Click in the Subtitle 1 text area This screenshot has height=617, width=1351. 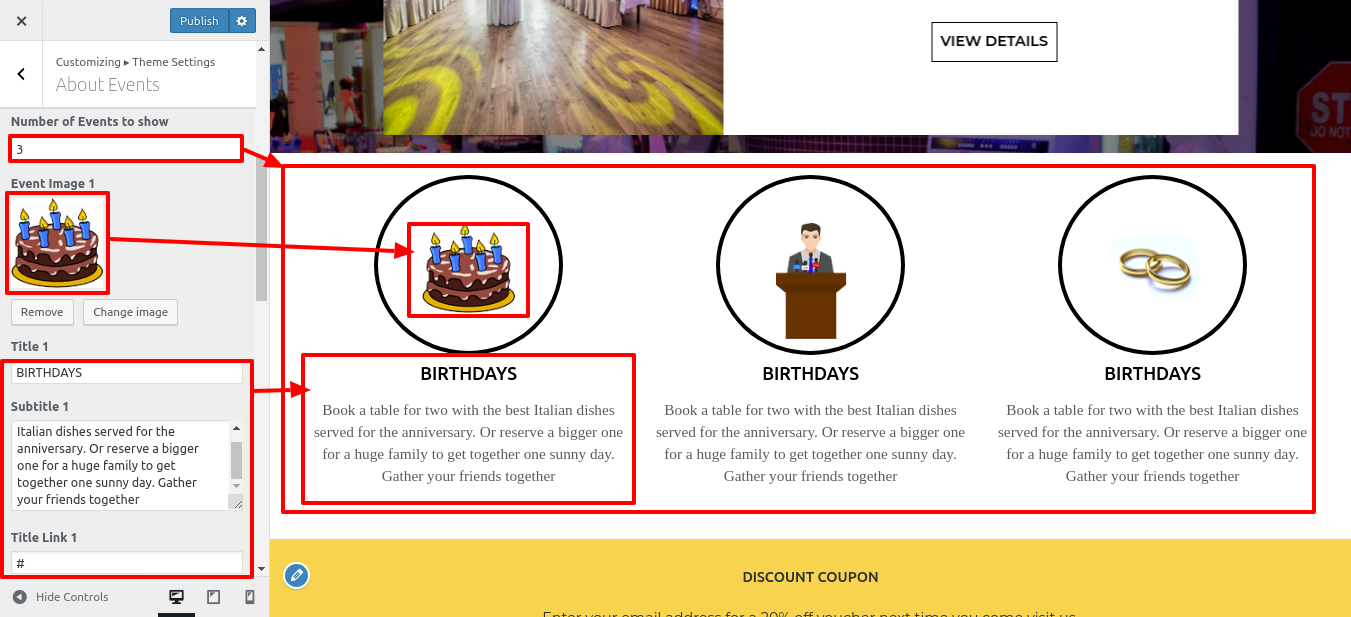point(120,465)
